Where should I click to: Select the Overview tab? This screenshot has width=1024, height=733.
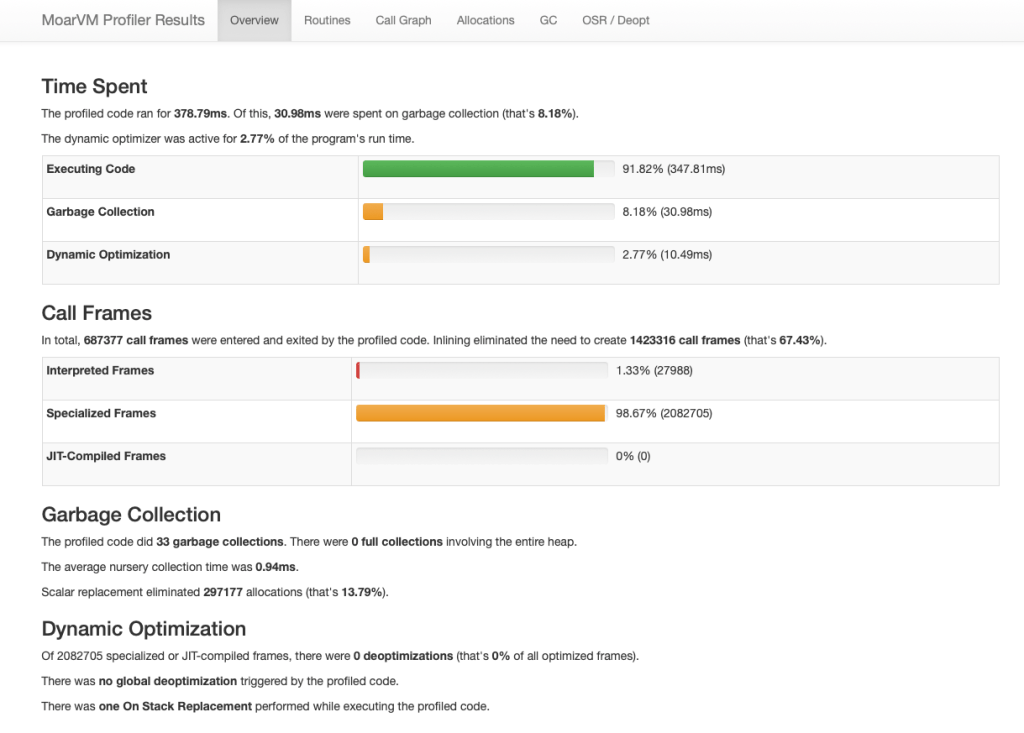254,20
